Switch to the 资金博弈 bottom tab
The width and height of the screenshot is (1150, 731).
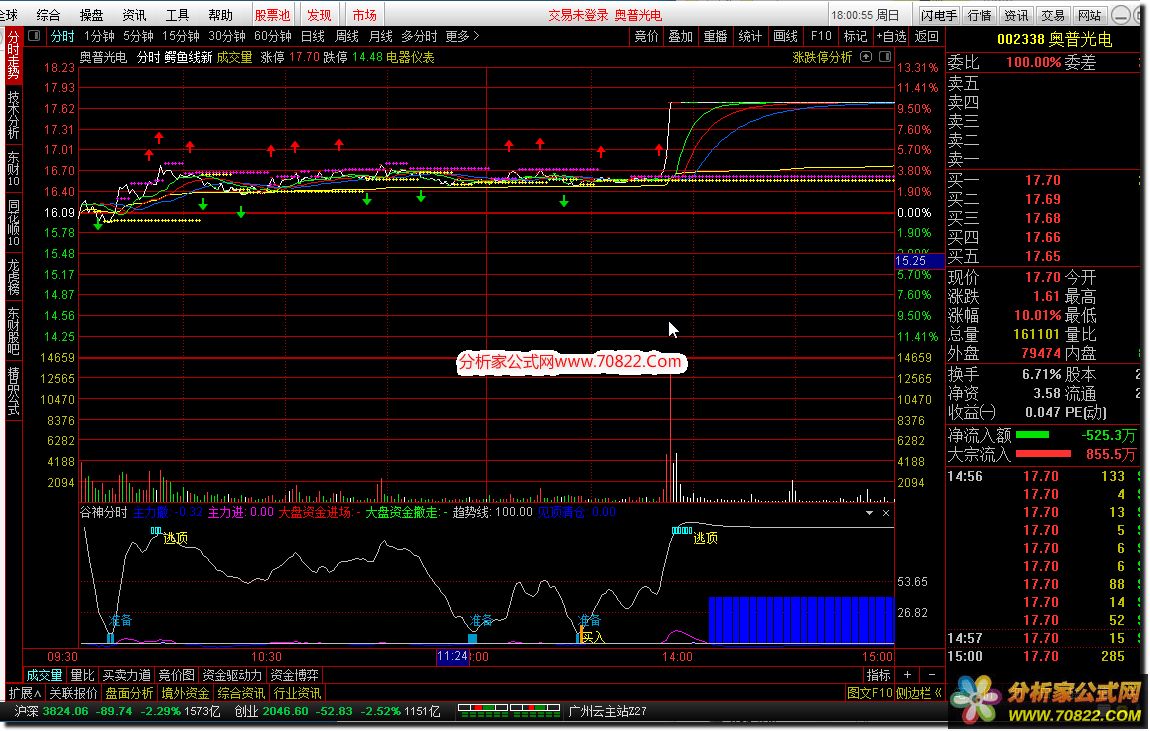pos(295,675)
